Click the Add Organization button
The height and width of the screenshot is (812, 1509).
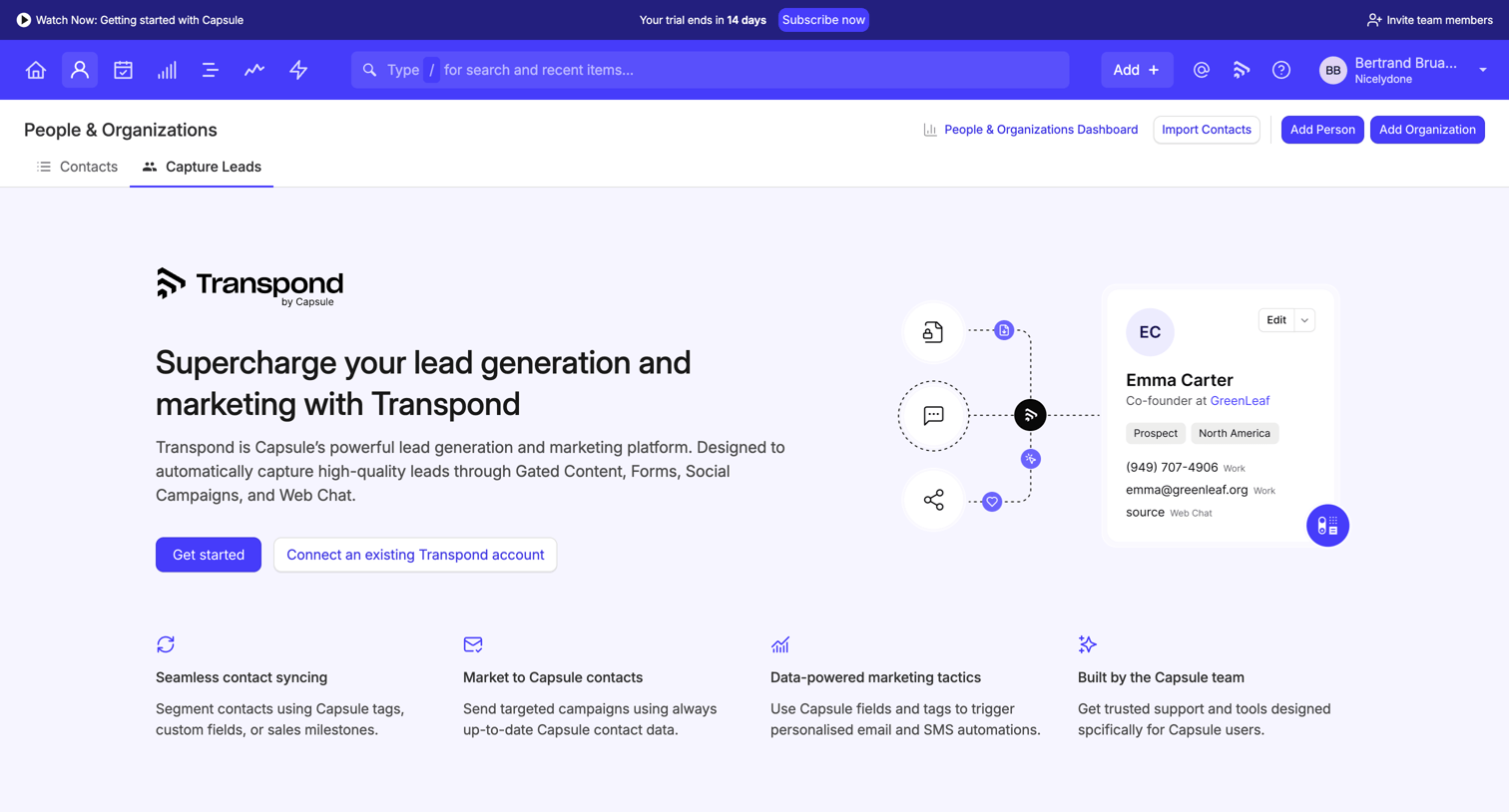[1427, 130]
